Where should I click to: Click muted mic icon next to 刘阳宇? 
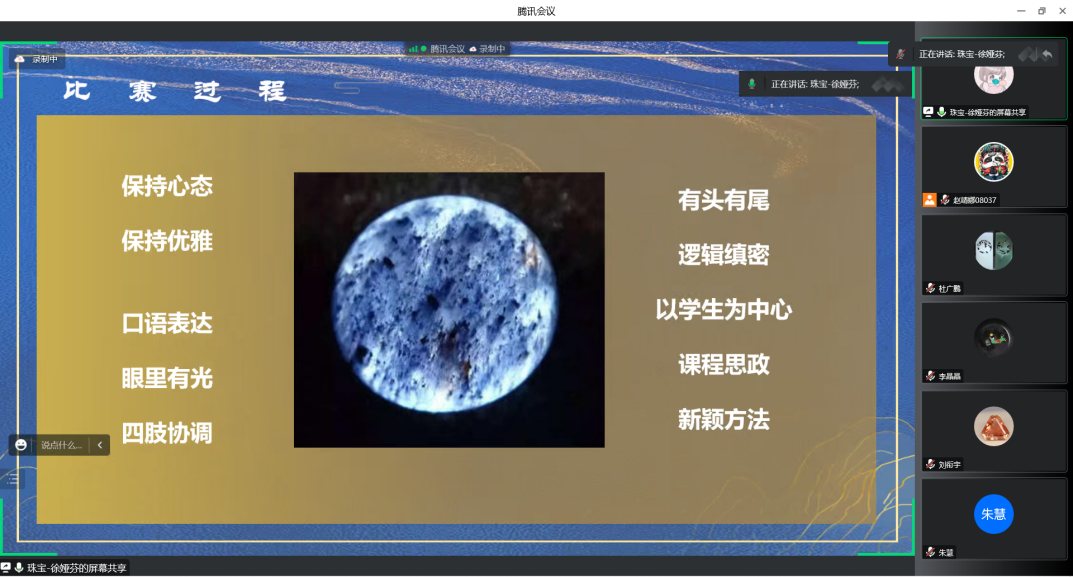tap(930, 464)
